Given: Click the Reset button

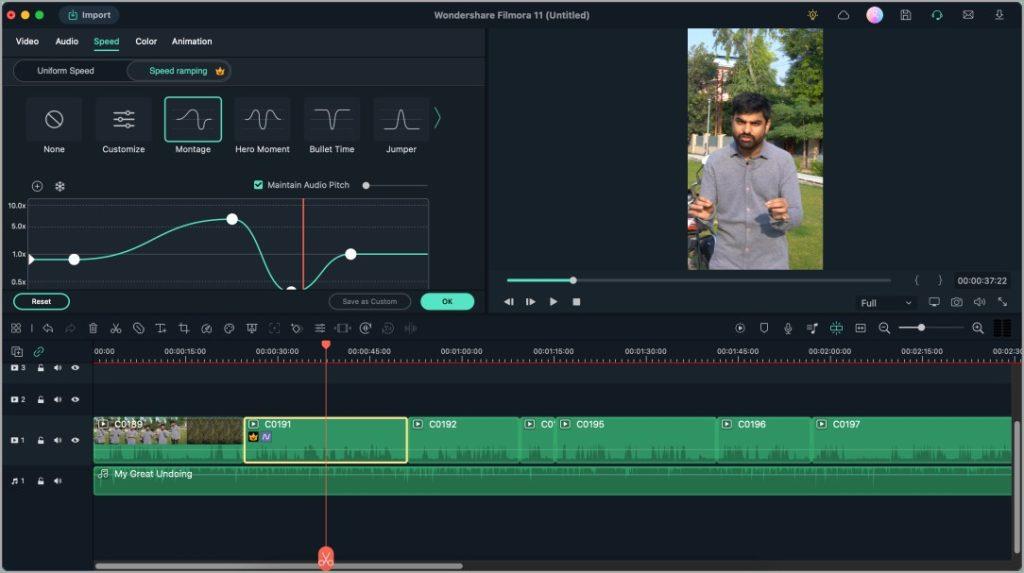Looking at the screenshot, I should [41, 301].
